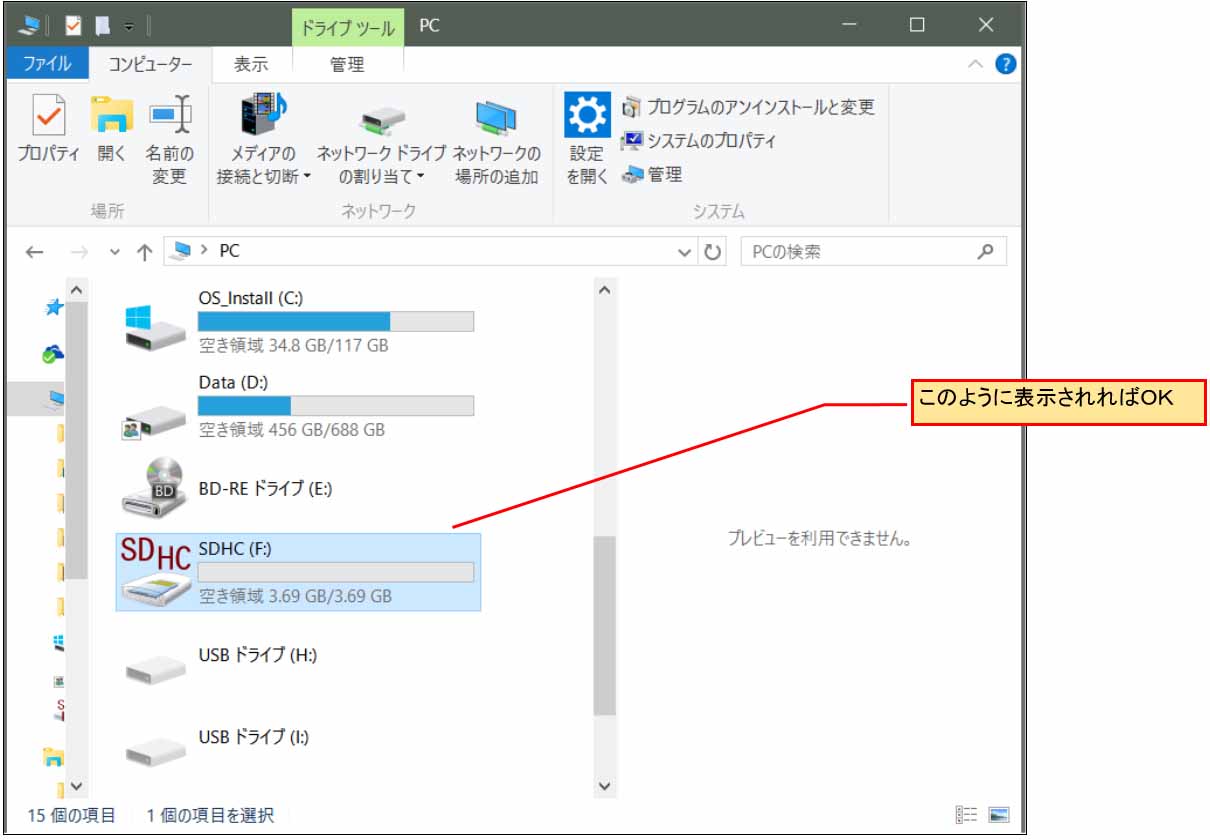Click the Up arrow navigation button
The image size is (1210, 840).
pos(144,252)
